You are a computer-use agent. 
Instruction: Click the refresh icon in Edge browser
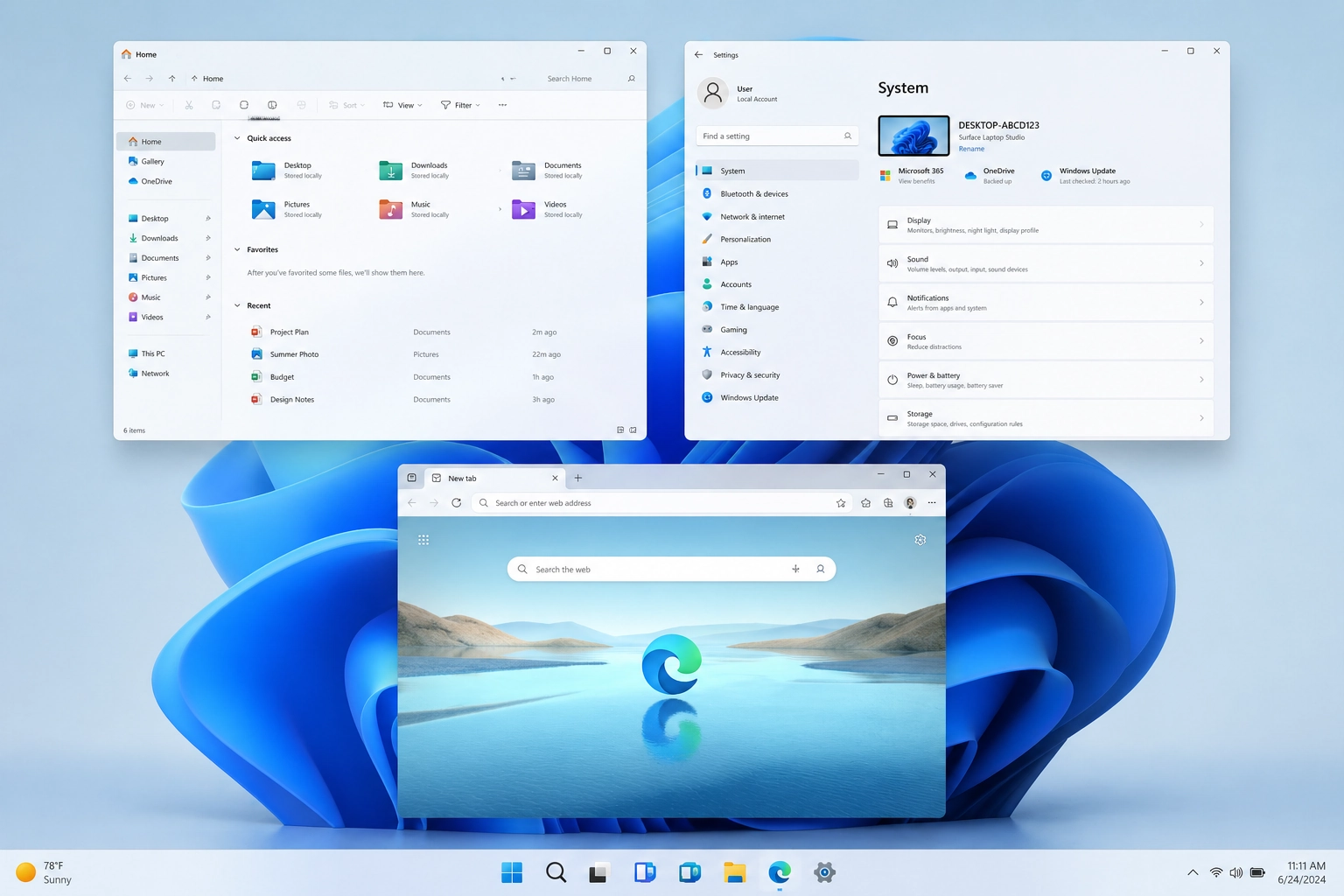click(456, 503)
